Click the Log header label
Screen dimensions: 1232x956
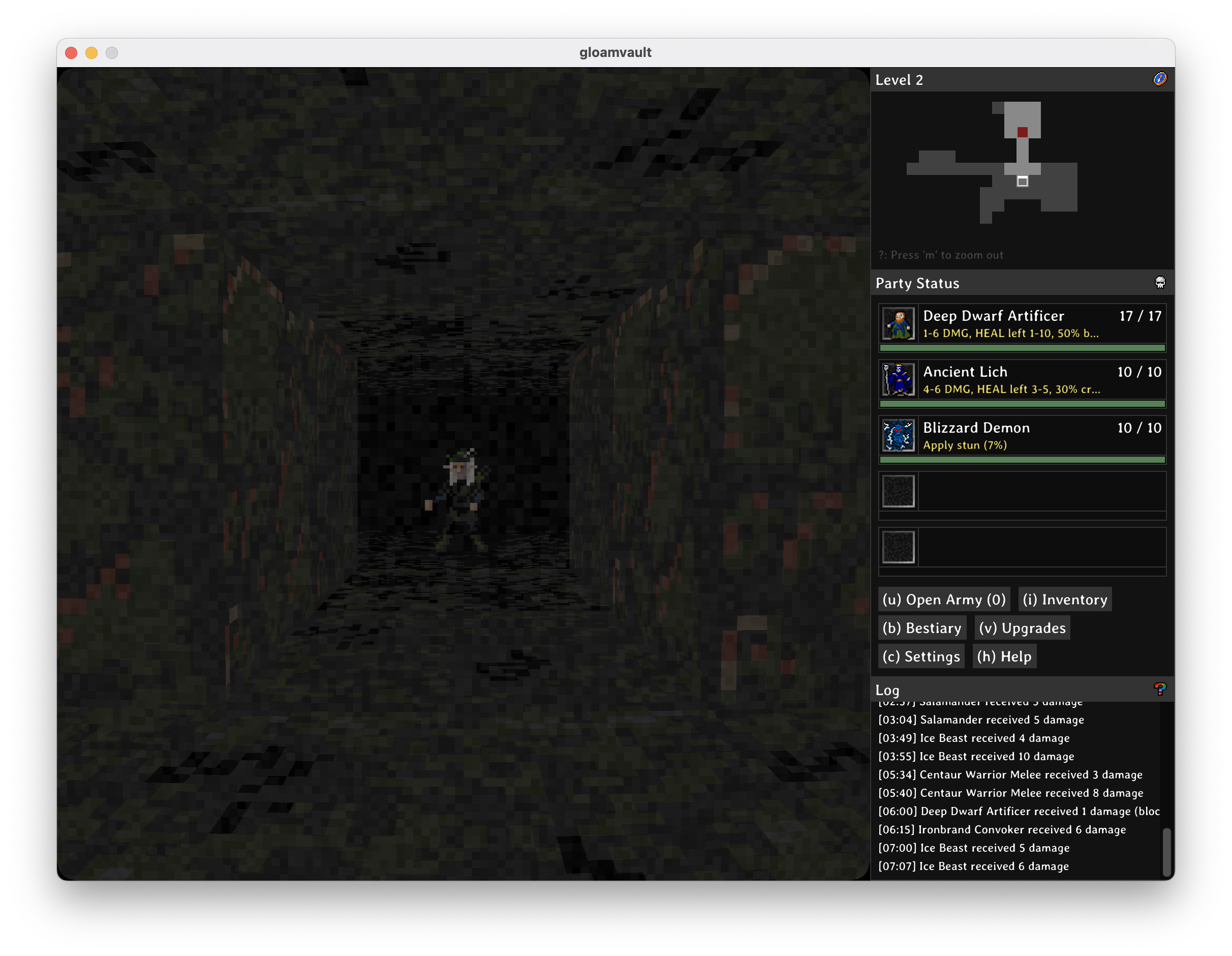click(887, 690)
